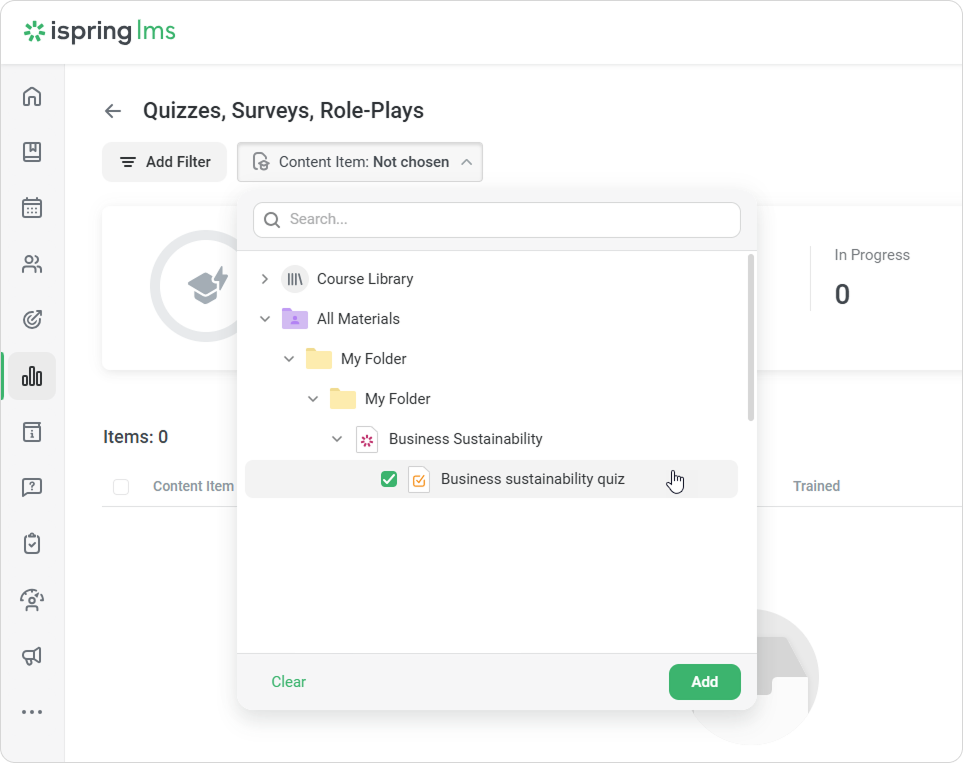Click the Clear link

coord(288,682)
